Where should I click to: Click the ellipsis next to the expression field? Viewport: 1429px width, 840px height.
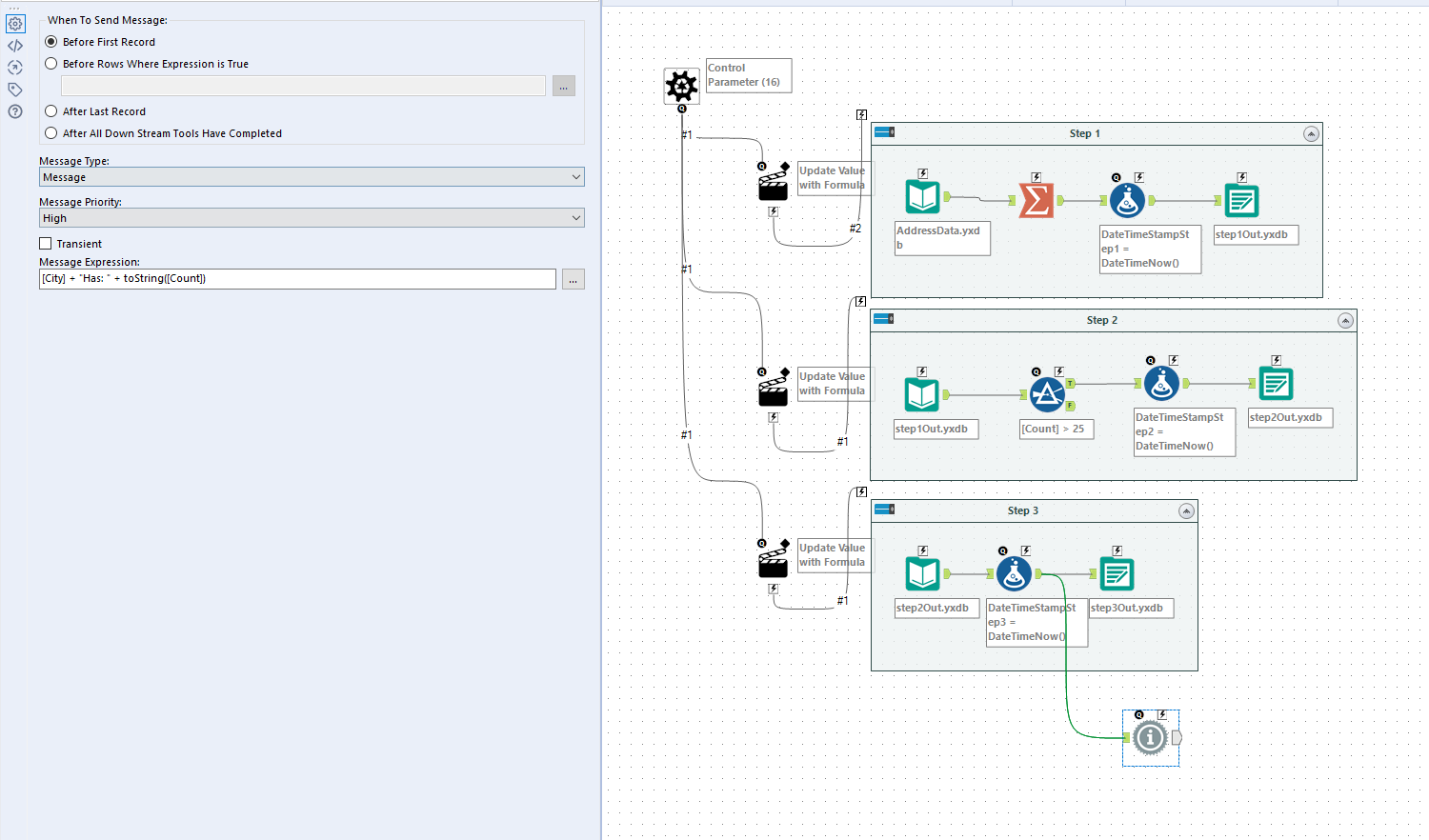click(564, 86)
